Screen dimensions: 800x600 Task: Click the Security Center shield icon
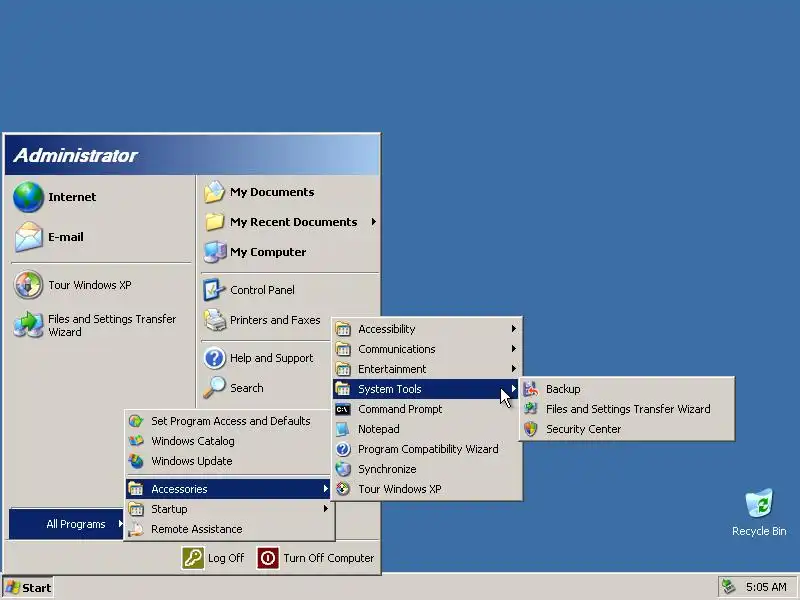531,429
